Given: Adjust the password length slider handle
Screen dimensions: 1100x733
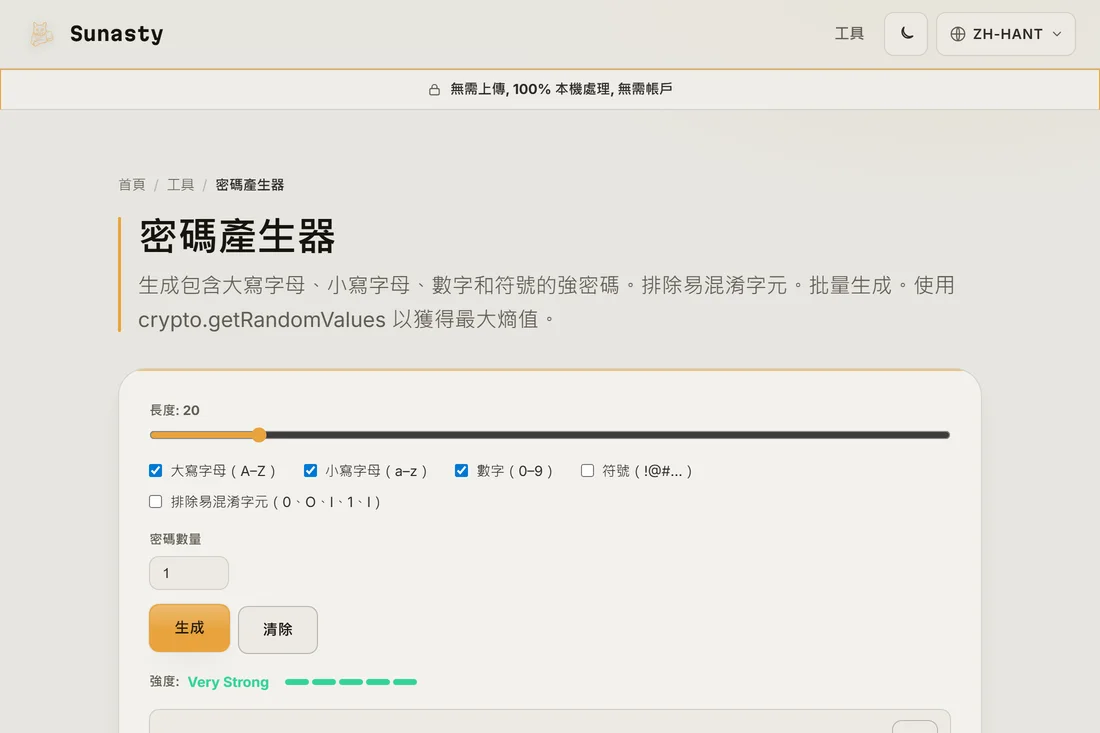Looking at the screenshot, I should point(259,435).
